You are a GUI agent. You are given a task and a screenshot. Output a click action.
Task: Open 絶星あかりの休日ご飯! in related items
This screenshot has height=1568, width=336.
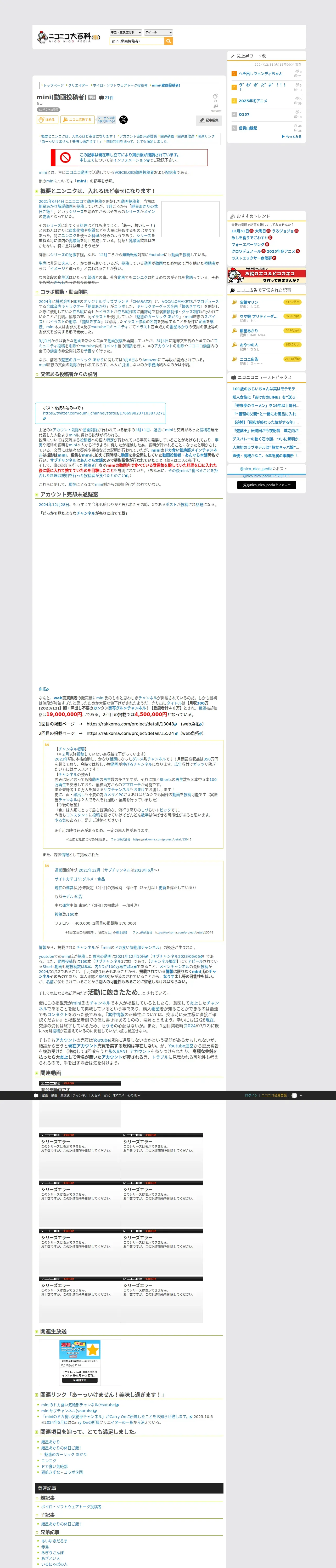(61, 1448)
